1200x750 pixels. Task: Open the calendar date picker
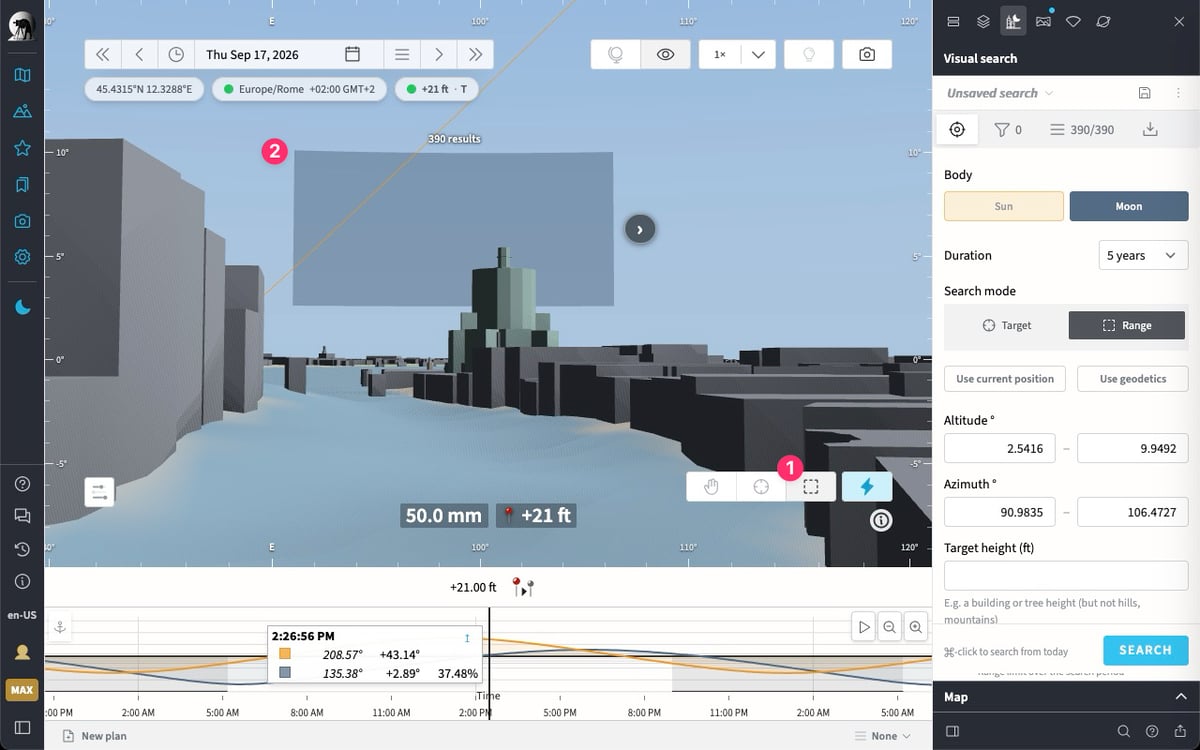pyautogui.click(x=352, y=54)
